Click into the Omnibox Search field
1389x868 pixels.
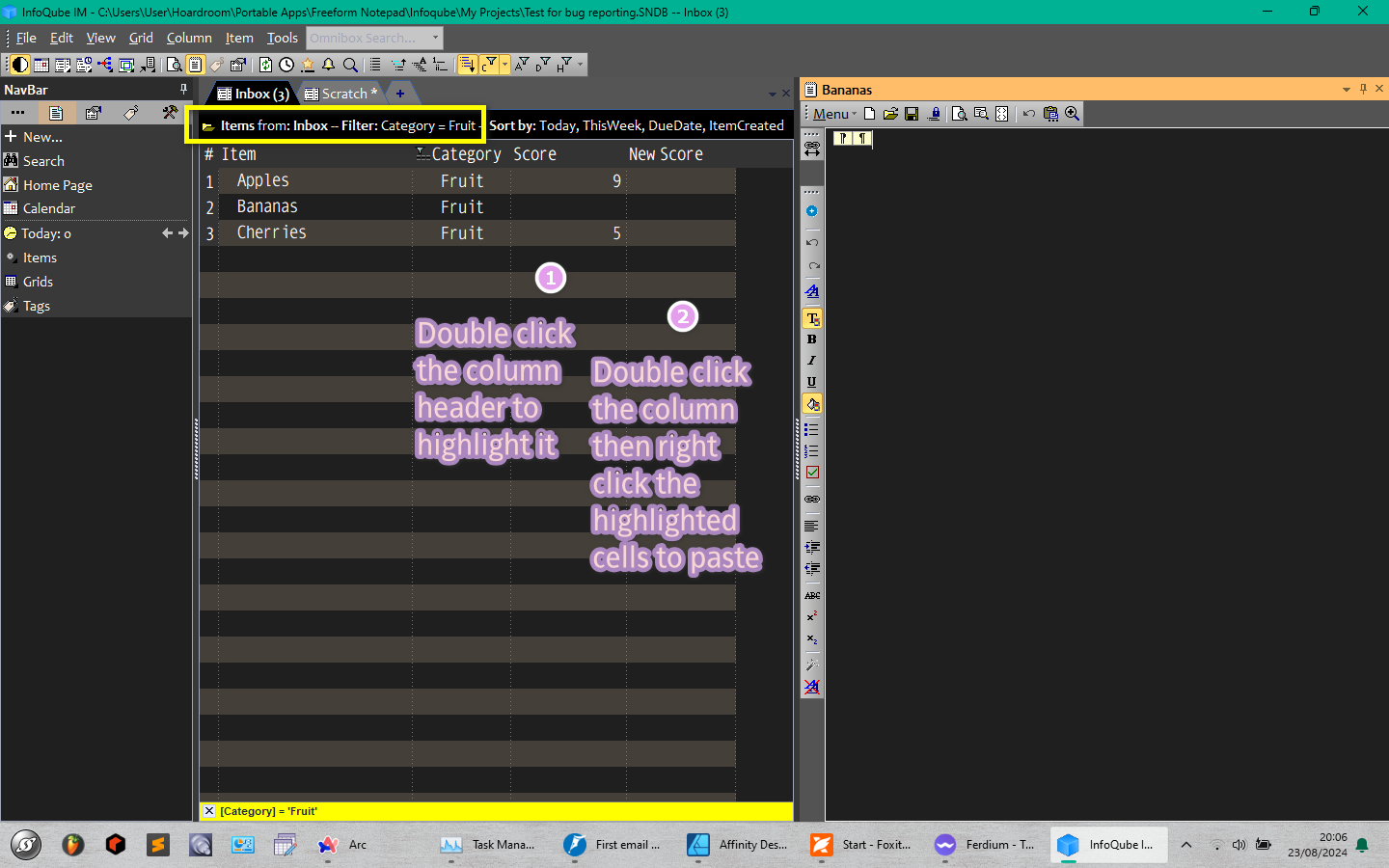pos(368,38)
